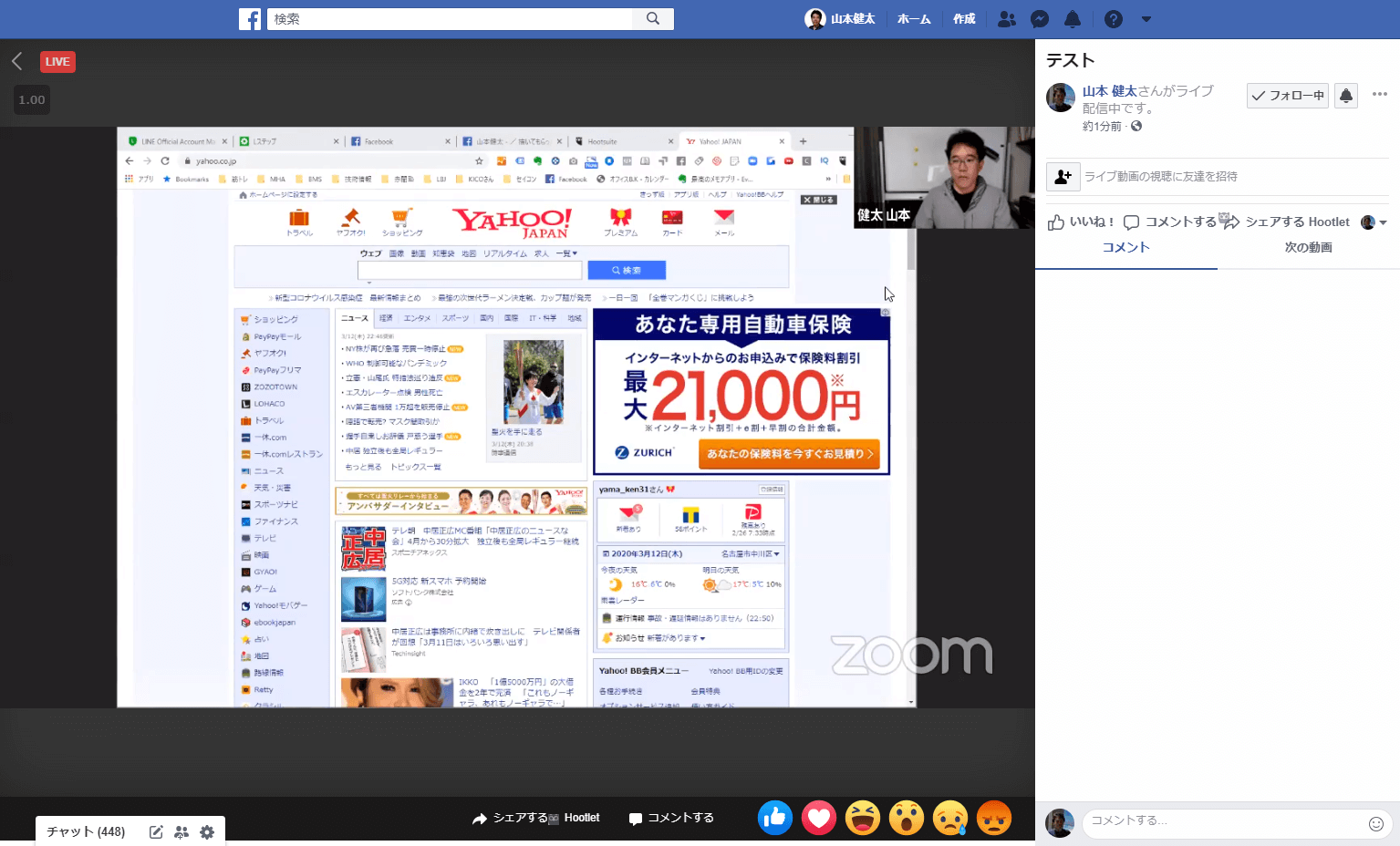Open the Messenger icon in top bar
Viewport: 1400px width, 846px height.
click(1040, 19)
